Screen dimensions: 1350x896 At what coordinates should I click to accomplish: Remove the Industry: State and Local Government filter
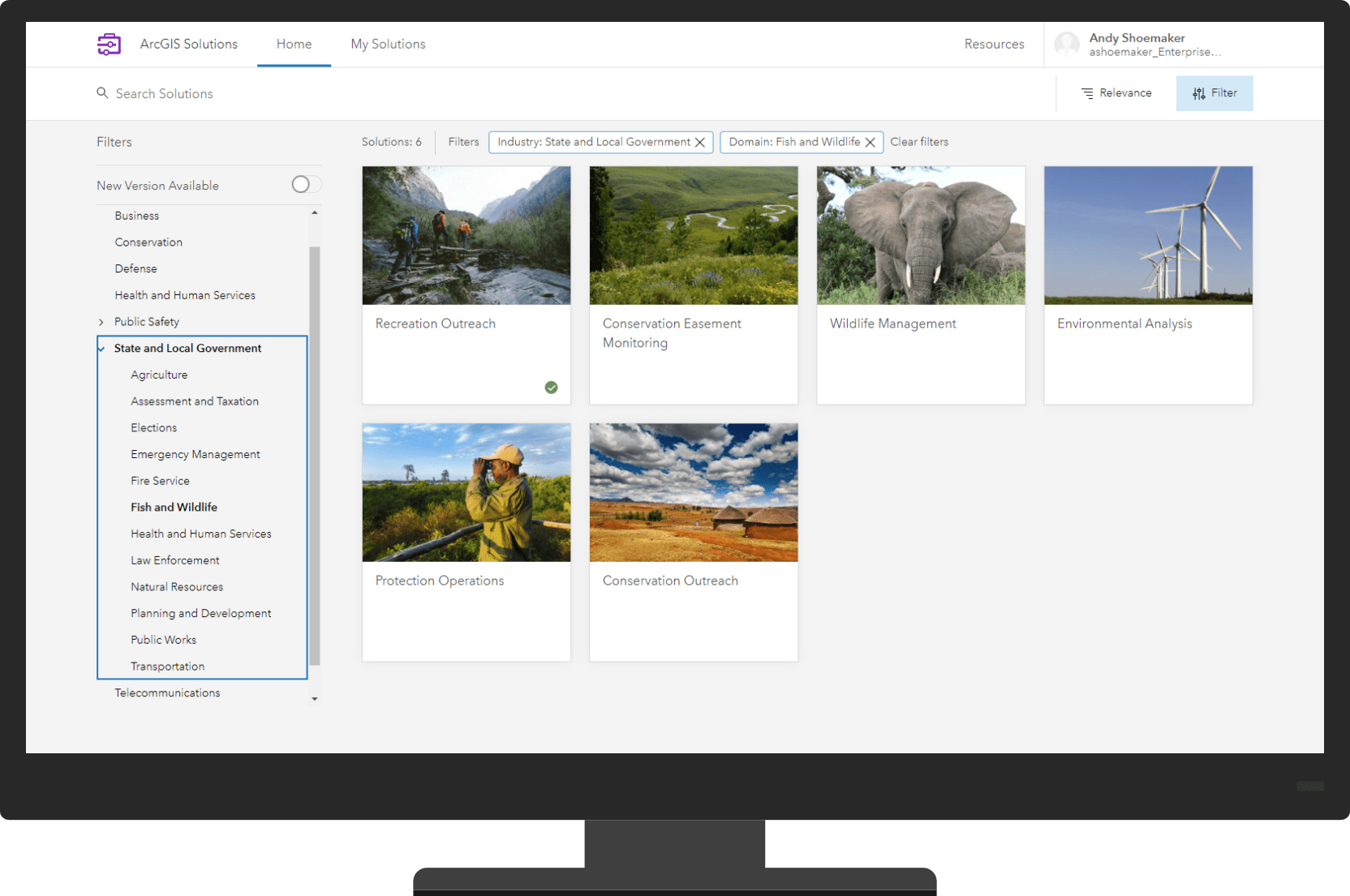[x=700, y=142]
